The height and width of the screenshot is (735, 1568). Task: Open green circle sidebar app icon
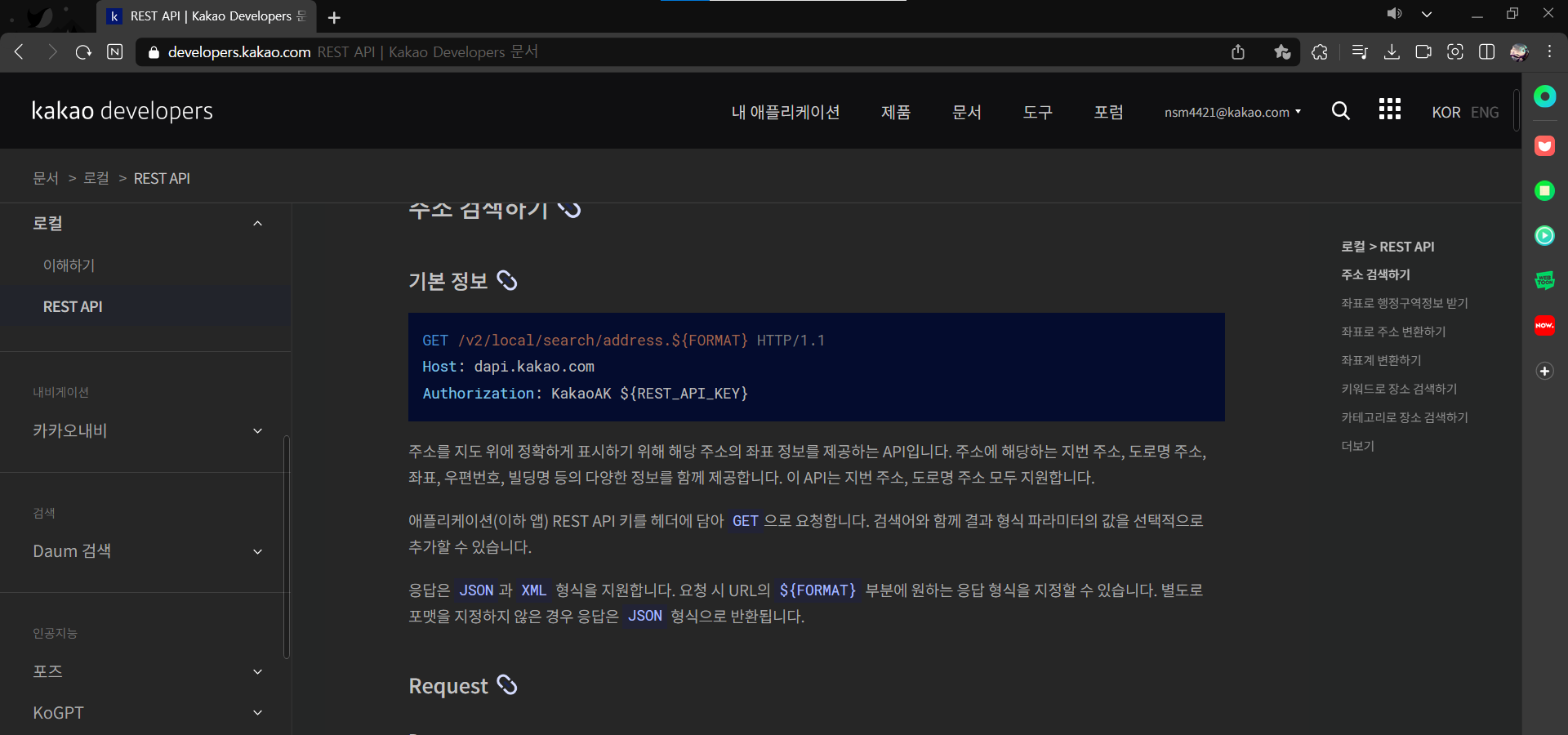pos(1544,96)
